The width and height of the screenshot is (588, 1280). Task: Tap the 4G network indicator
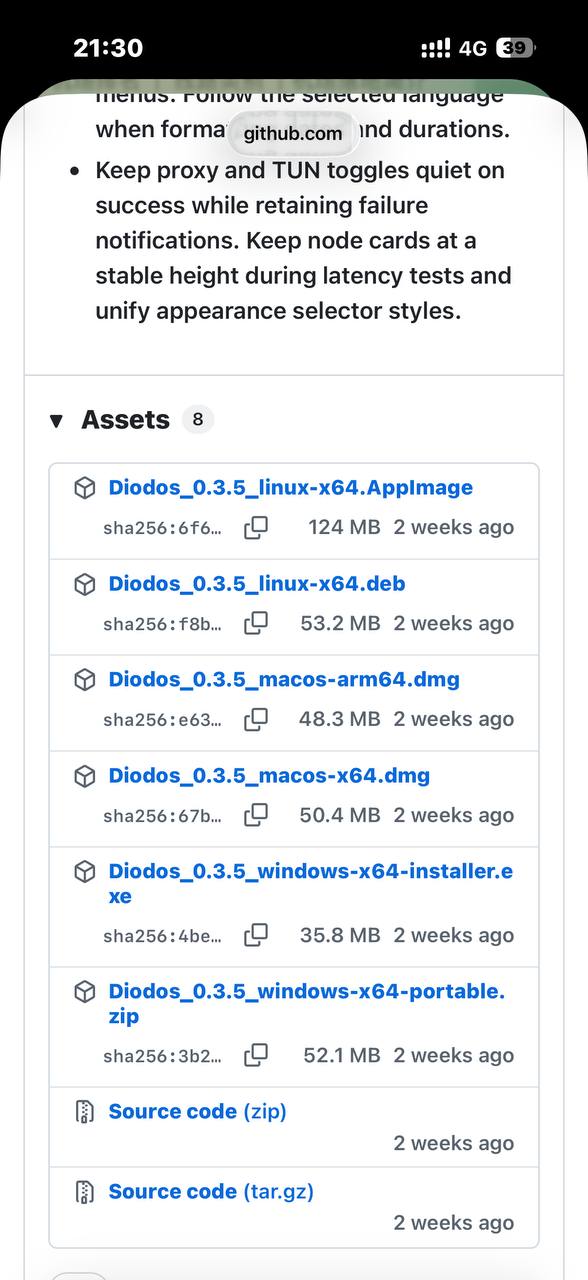(x=473, y=48)
